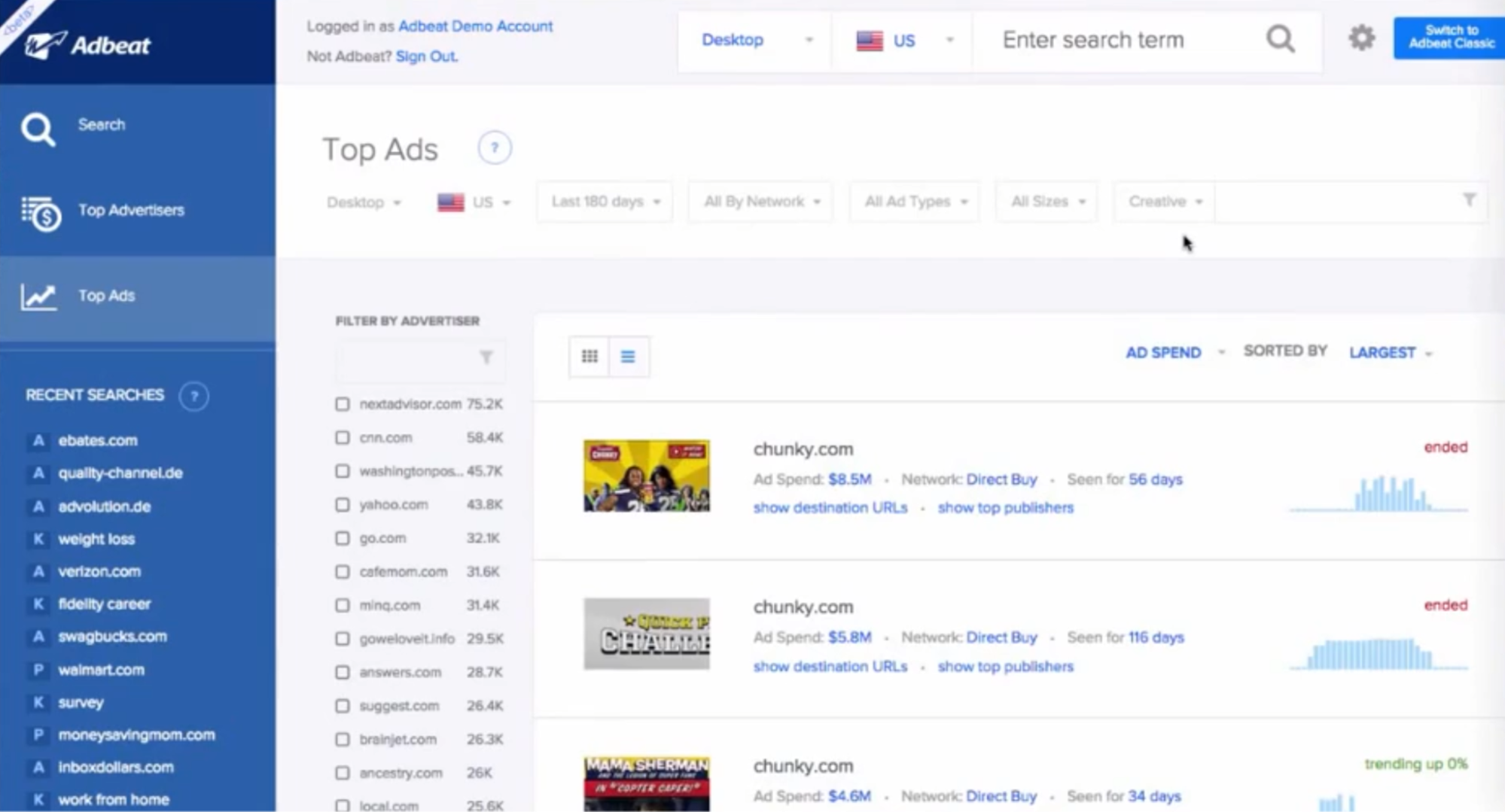The width and height of the screenshot is (1505, 812).
Task: Open the LARGEST sort order dropdown
Action: [x=1391, y=352]
